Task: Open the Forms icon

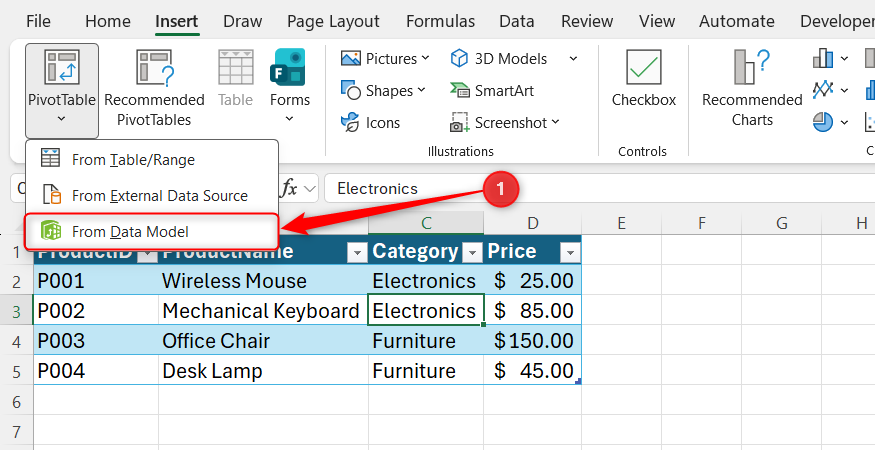Action: 289,66
